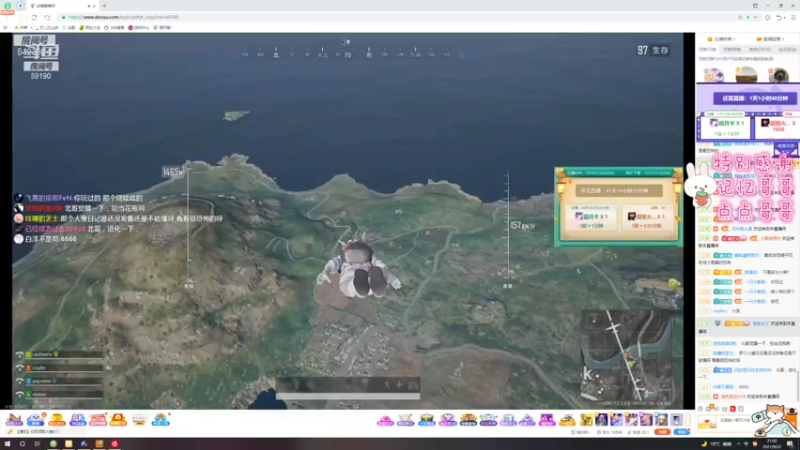Click the orange fox mascot widget
This screenshot has width=800, height=450.
click(x=778, y=420)
